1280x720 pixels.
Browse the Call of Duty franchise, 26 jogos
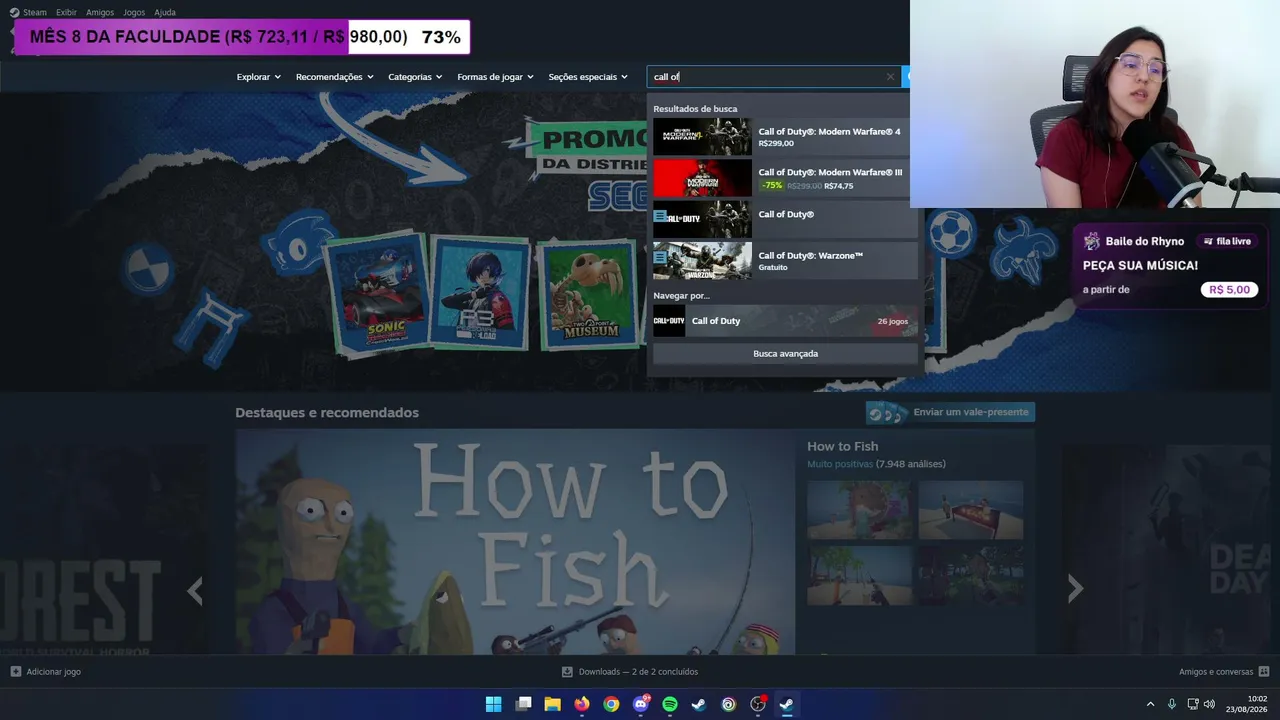click(x=785, y=321)
